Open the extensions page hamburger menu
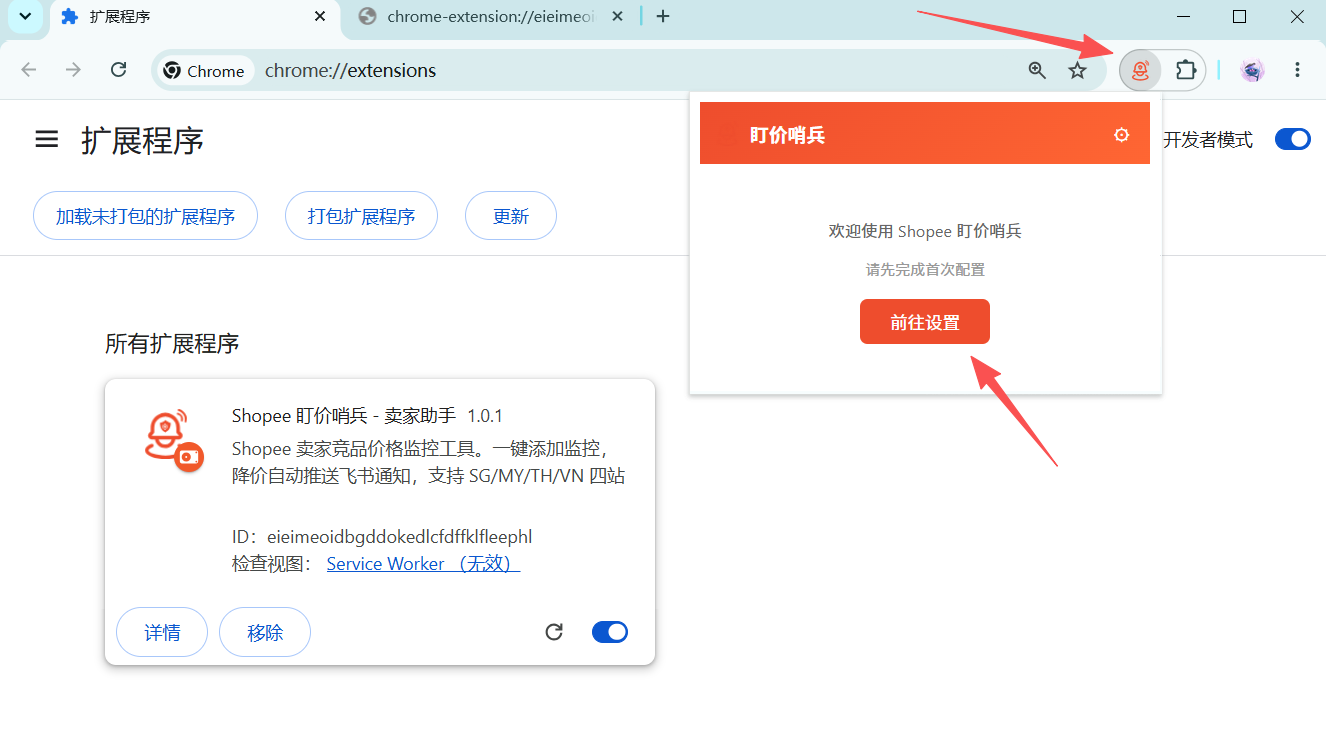This screenshot has width=1326, height=751. coord(46,140)
